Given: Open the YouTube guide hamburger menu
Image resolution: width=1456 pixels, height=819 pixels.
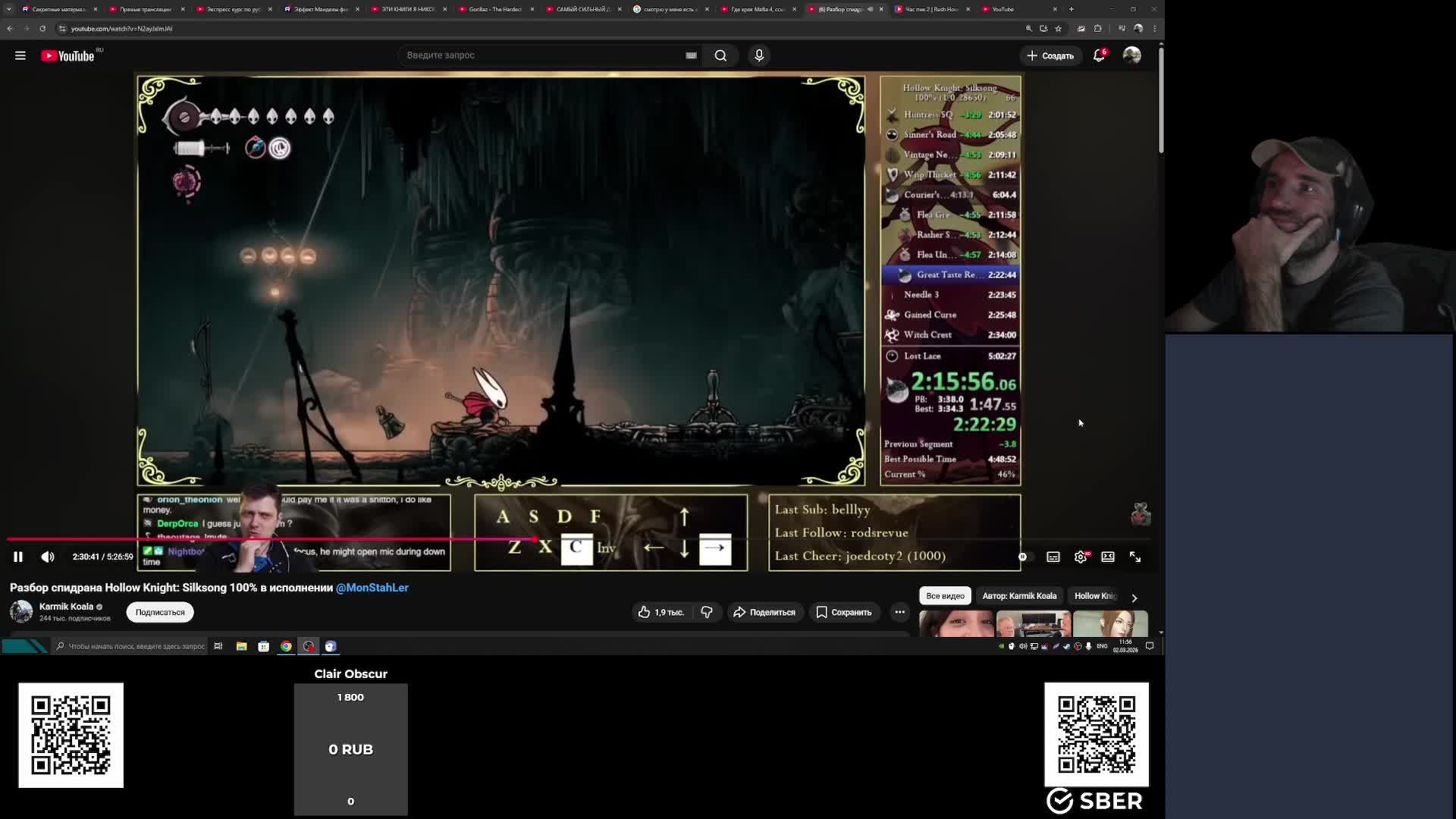Looking at the screenshot, I should click(x=20, y=55).
